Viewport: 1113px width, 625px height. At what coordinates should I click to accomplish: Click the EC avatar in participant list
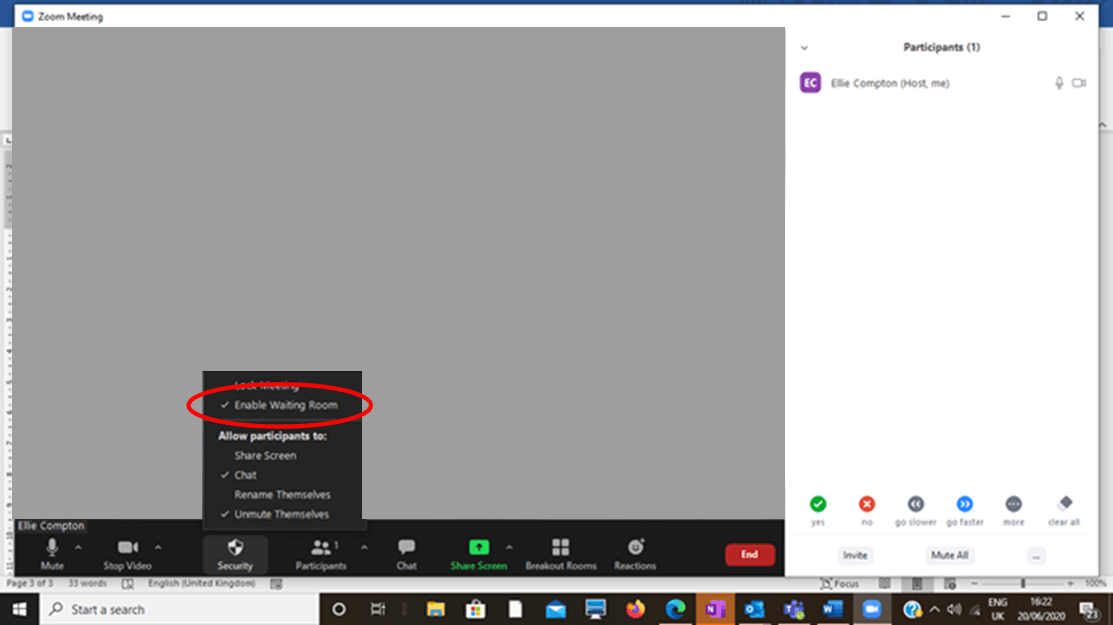click(x=810, y=82)
